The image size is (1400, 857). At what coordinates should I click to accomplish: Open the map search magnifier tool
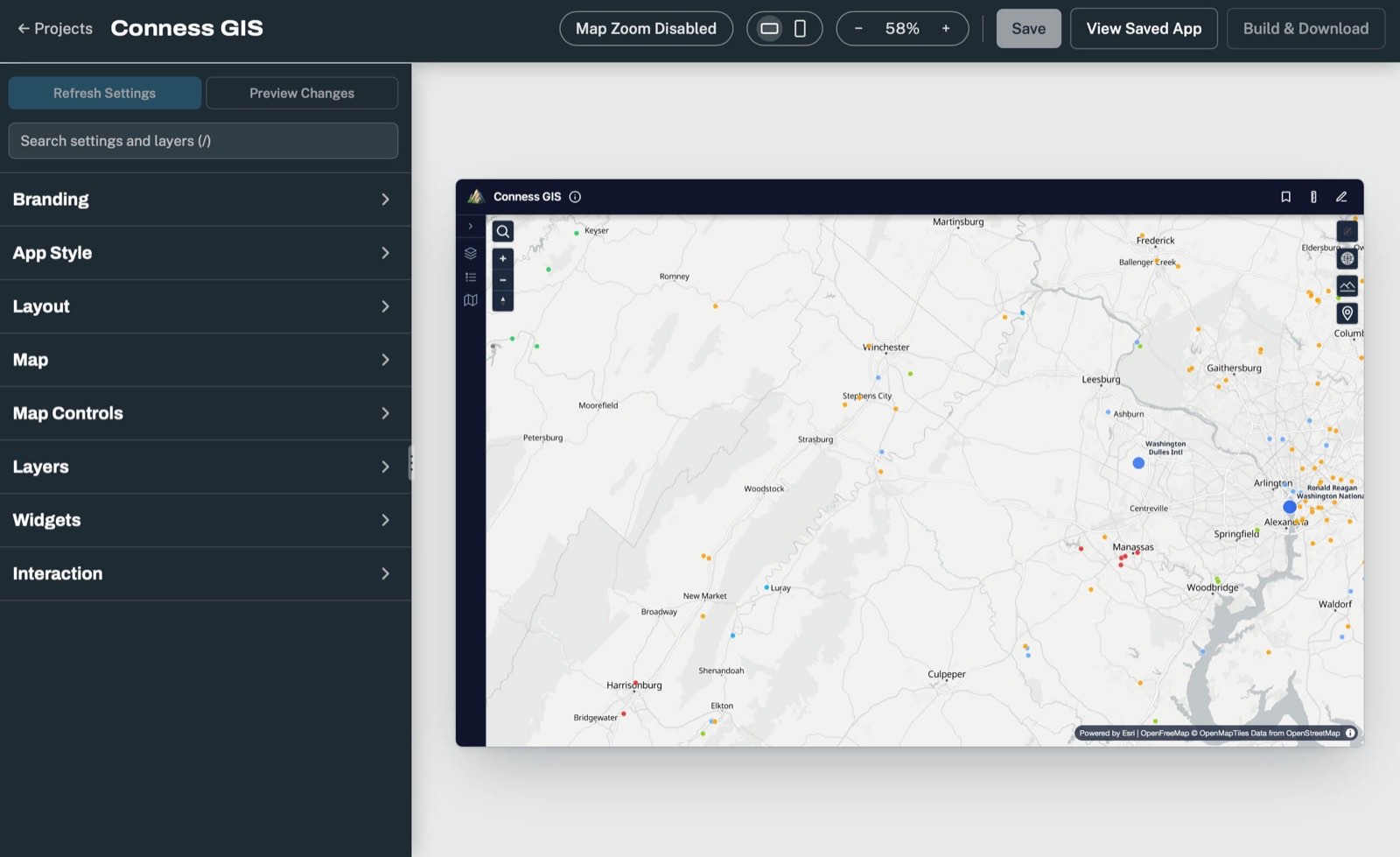(x=503, y=231)
